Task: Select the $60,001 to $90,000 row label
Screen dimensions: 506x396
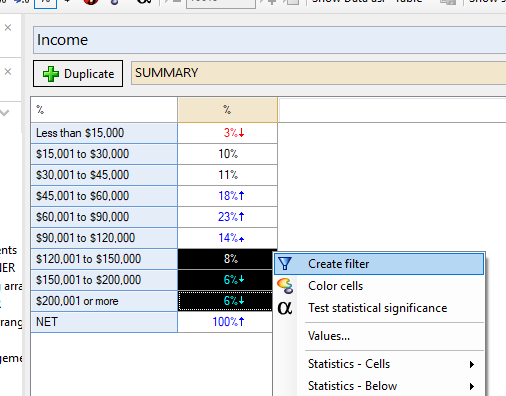Action: point(104,217)
